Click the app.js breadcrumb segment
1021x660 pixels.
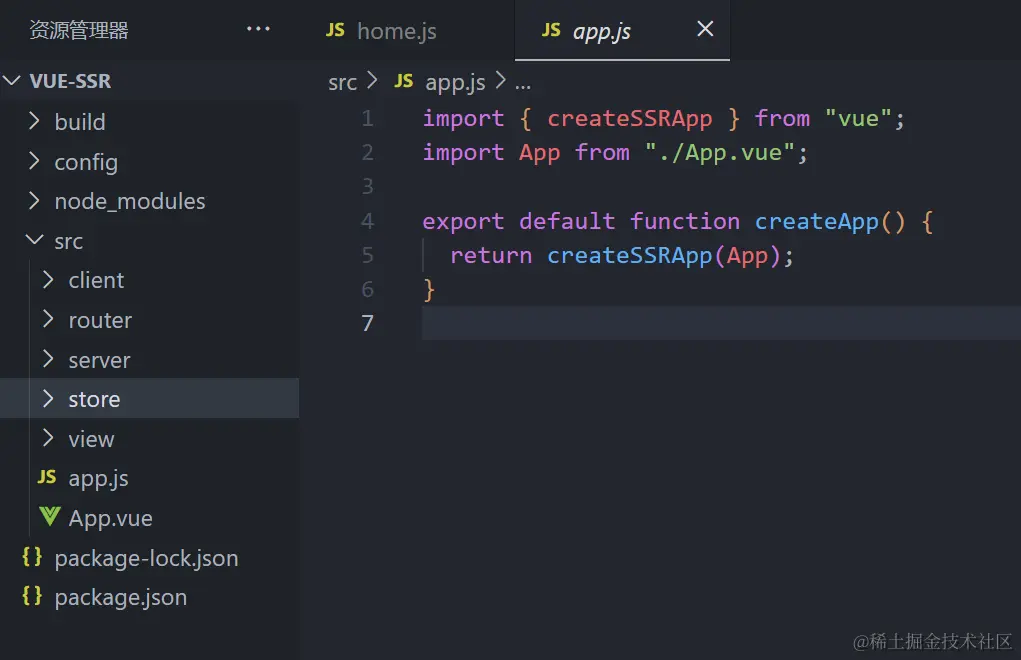click(x=455, y=83)
